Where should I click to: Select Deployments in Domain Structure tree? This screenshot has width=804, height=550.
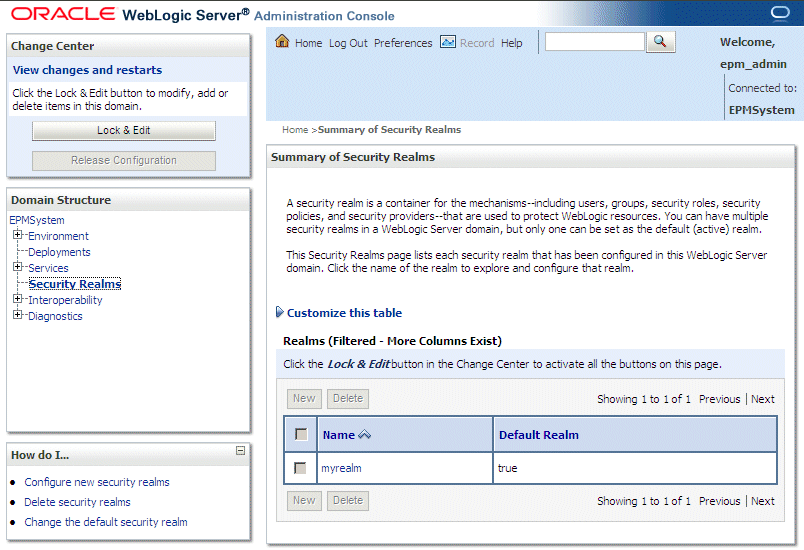[x=59, y=252]
